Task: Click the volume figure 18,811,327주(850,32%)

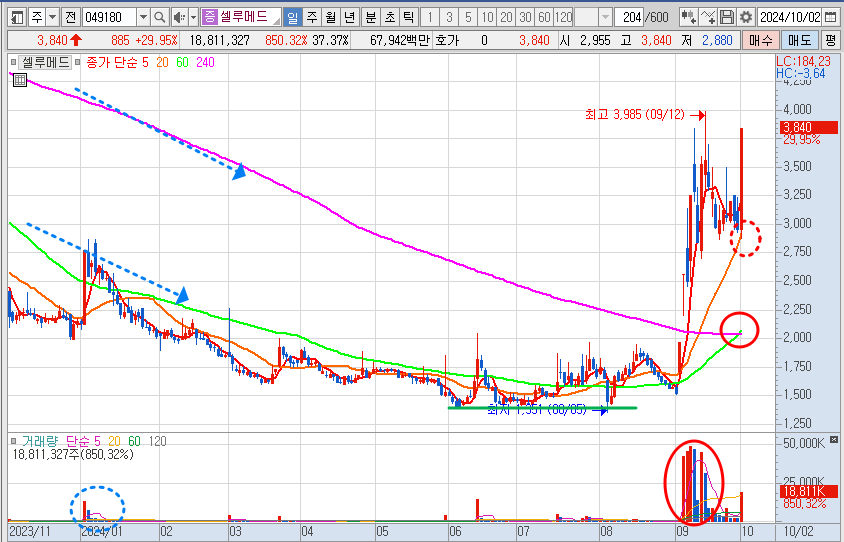Action: coord(73,454)
